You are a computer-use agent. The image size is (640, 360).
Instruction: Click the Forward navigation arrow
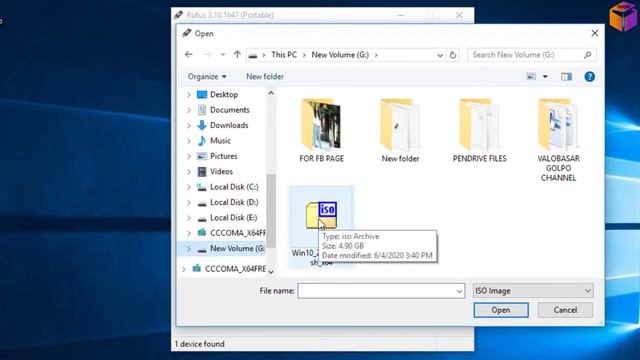click(207, 55)
